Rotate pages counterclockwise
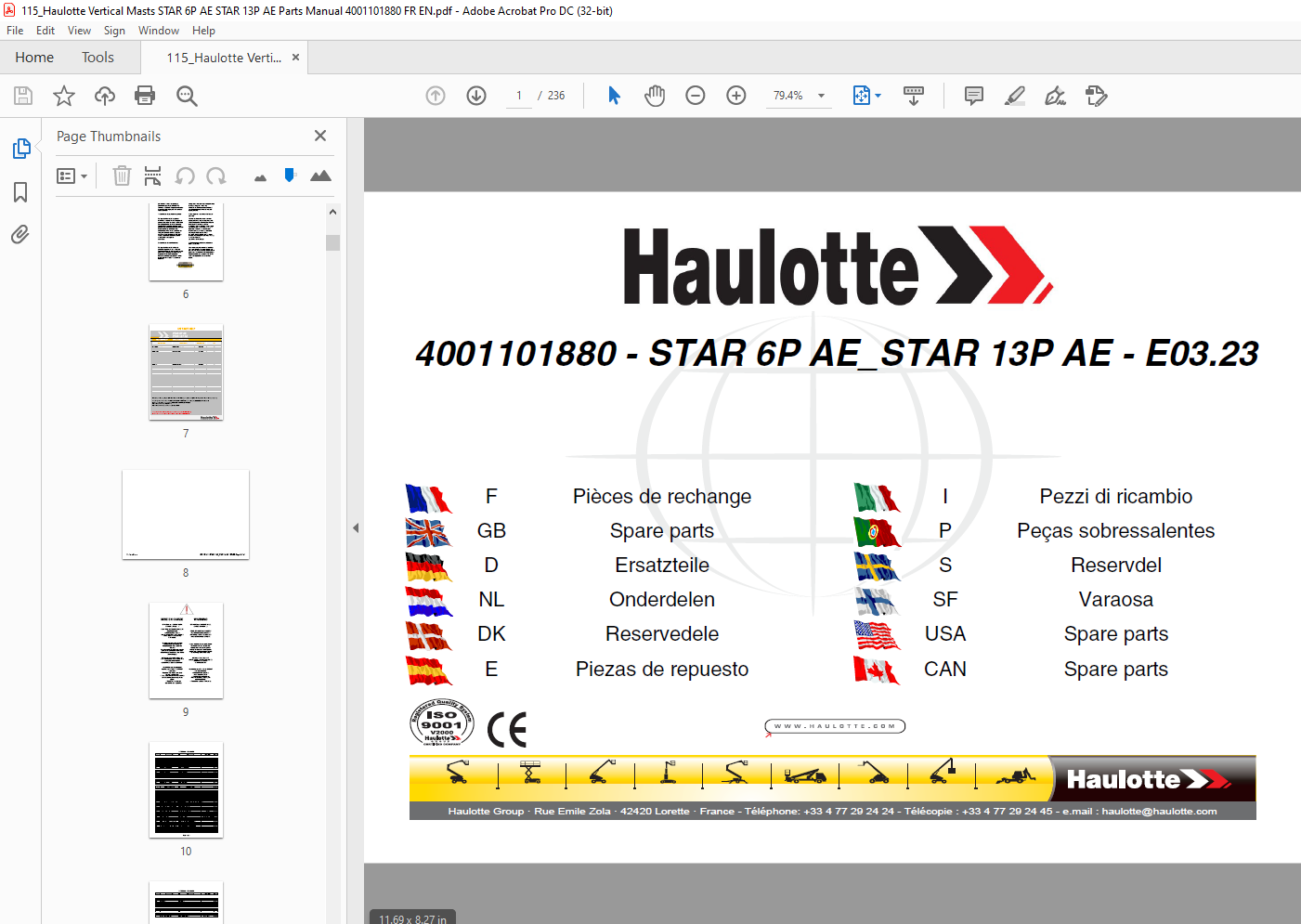 pyautogui.click(x=185, y=176)
